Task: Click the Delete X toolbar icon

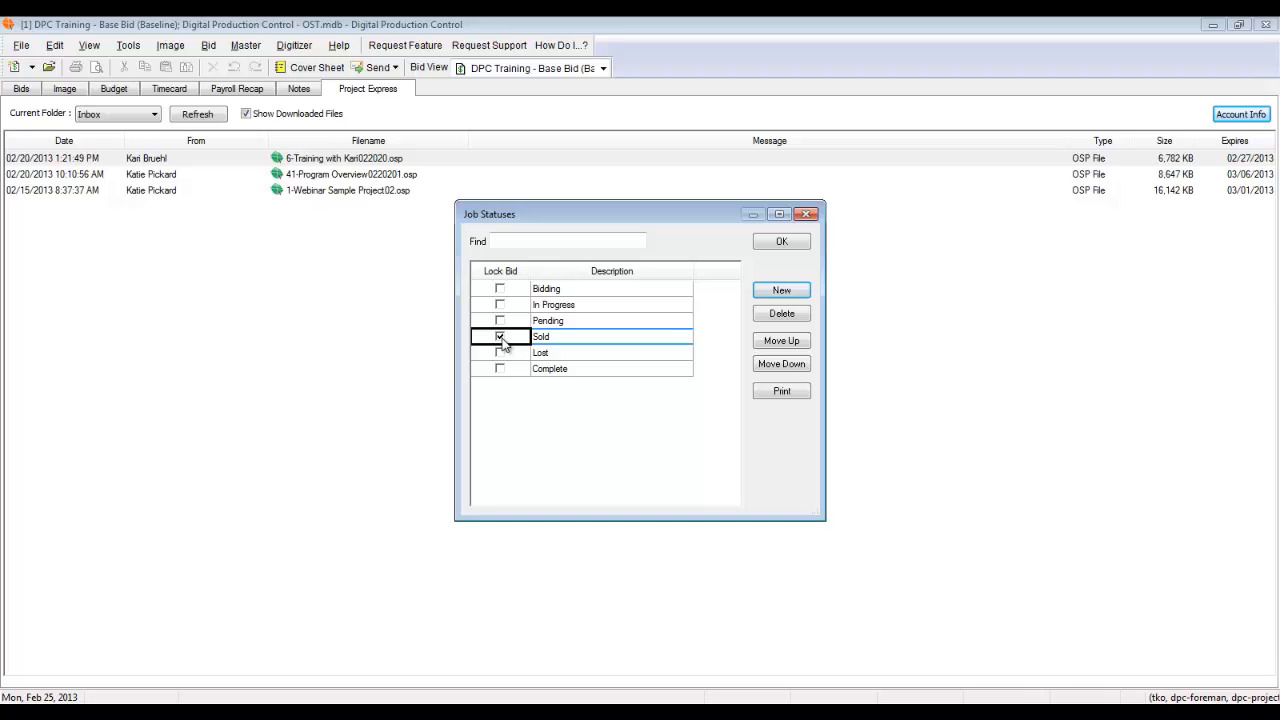Action: [x=213, y=67]
